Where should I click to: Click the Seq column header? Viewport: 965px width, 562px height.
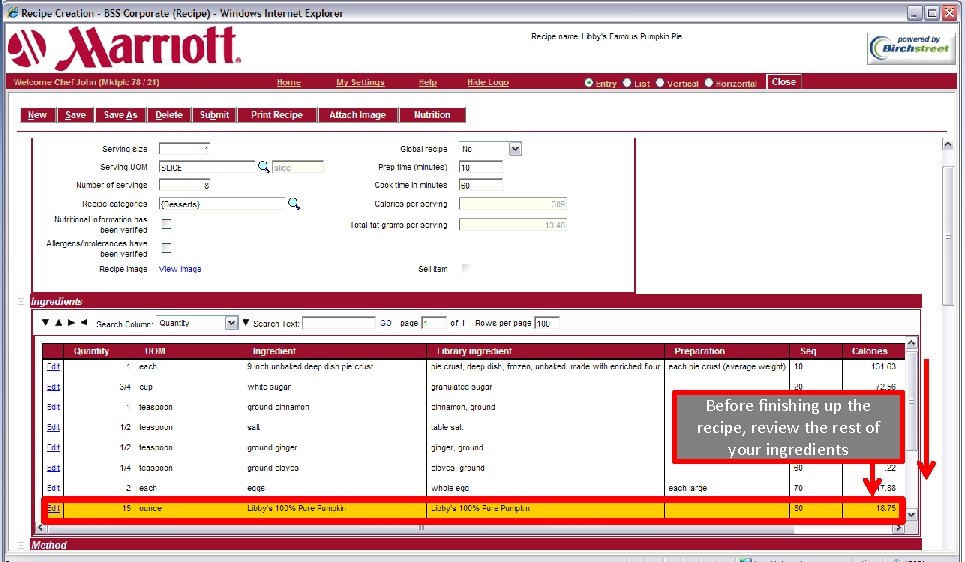coord(808,351)
